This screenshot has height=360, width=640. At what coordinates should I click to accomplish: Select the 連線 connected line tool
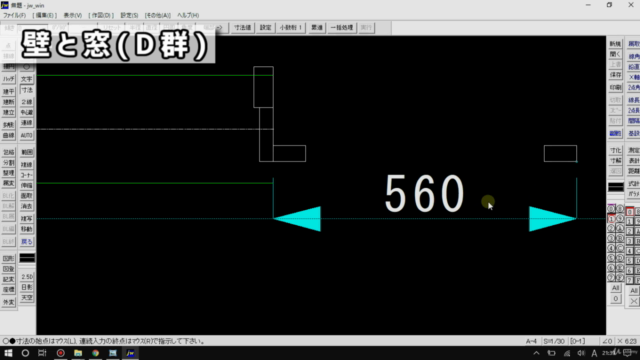coord(27,123)
